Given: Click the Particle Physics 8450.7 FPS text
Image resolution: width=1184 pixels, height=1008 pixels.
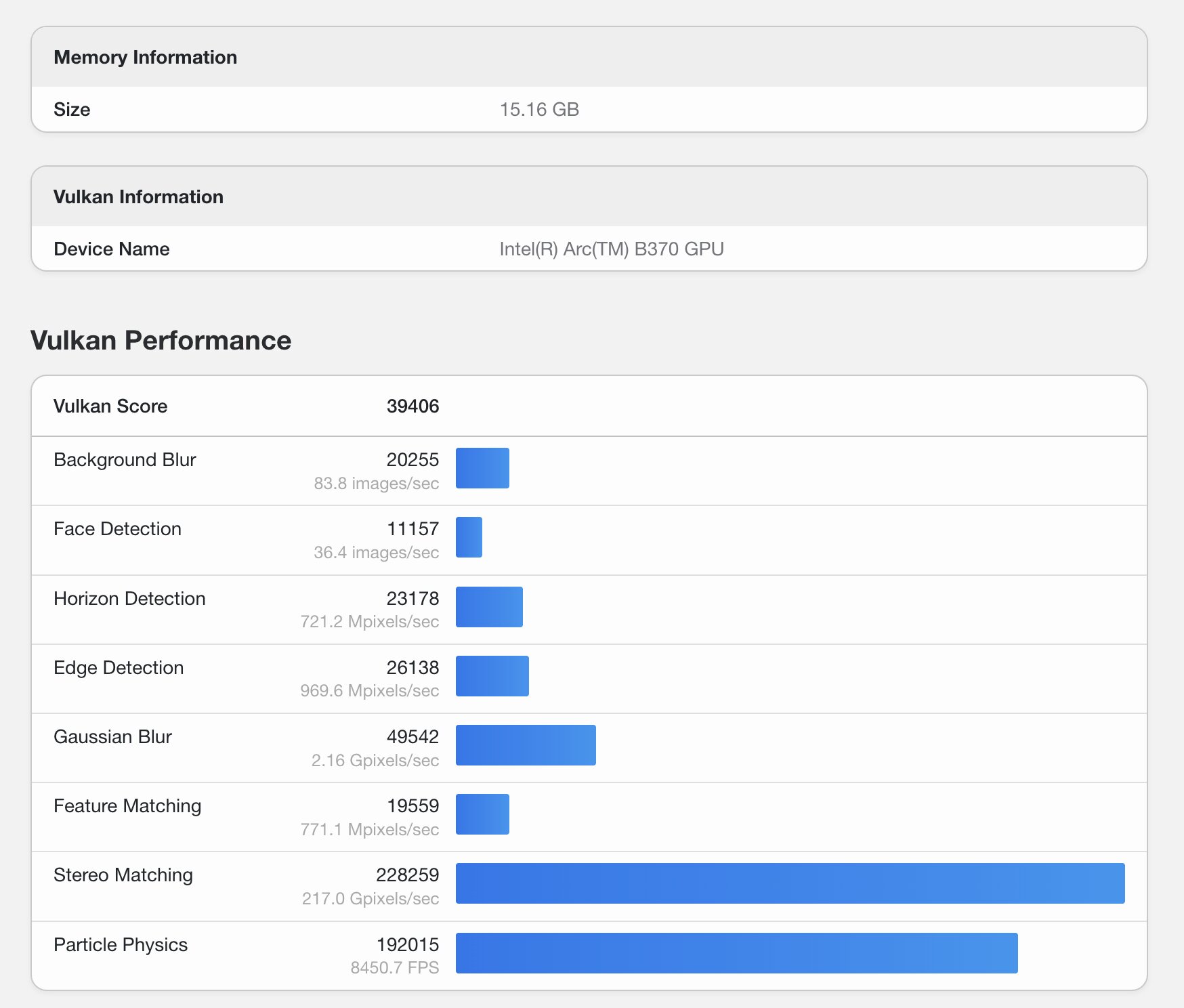Looking at the screenshot, I should pyautogui.click(x=394, y=967).
